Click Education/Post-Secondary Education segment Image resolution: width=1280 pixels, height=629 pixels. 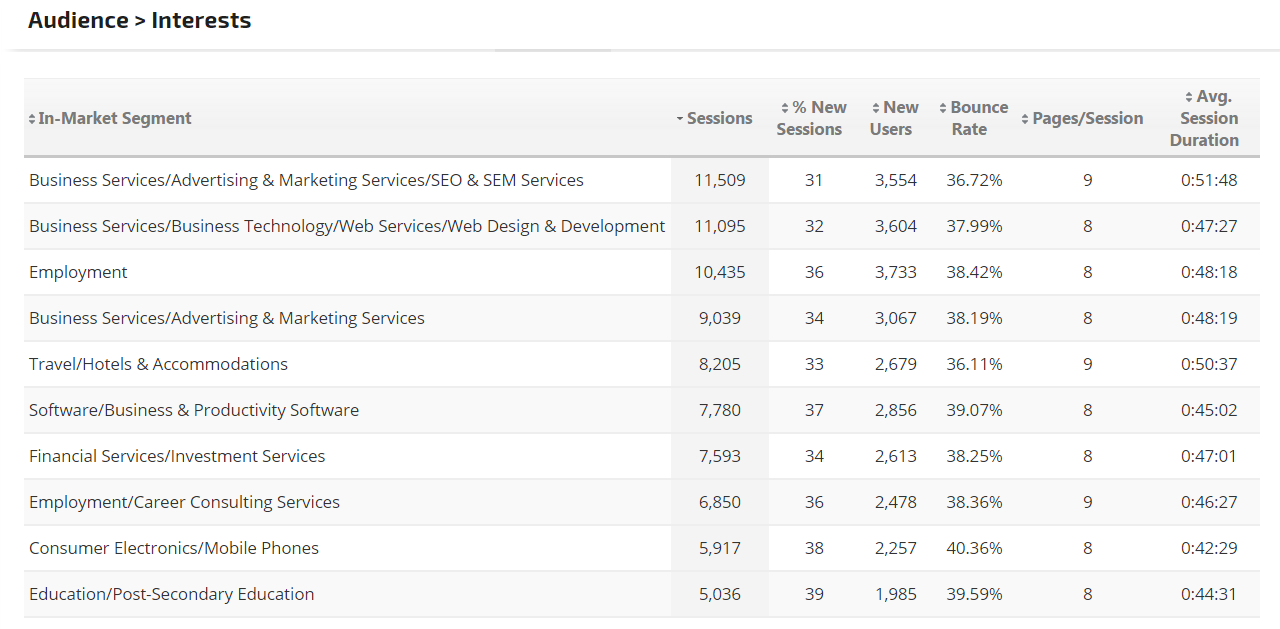coord(171,594)
